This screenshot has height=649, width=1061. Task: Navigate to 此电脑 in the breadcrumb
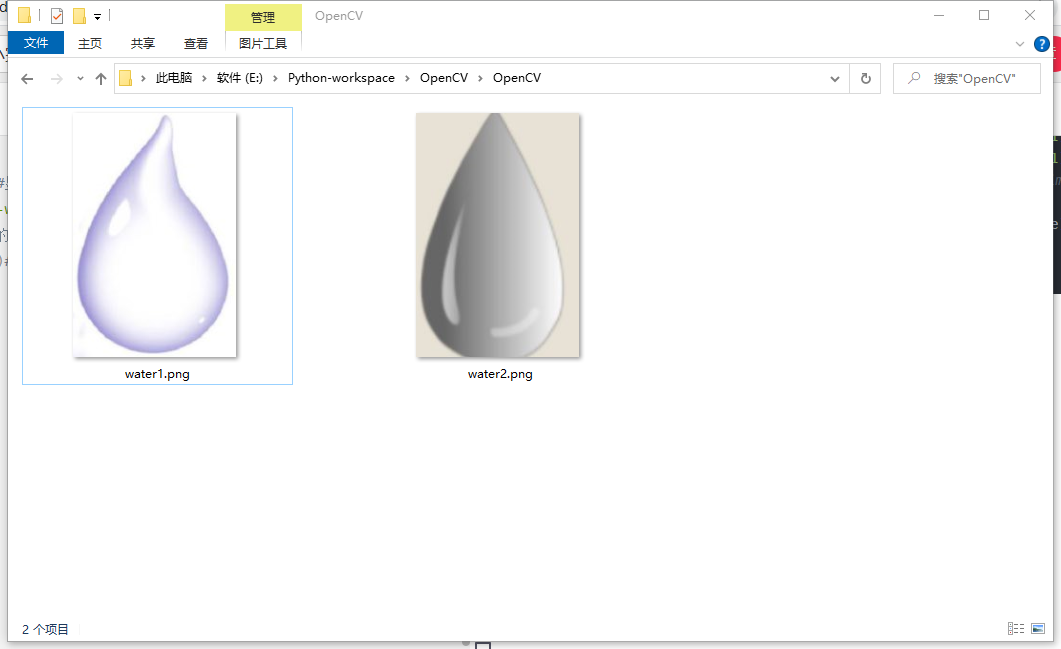click(174, 78)
